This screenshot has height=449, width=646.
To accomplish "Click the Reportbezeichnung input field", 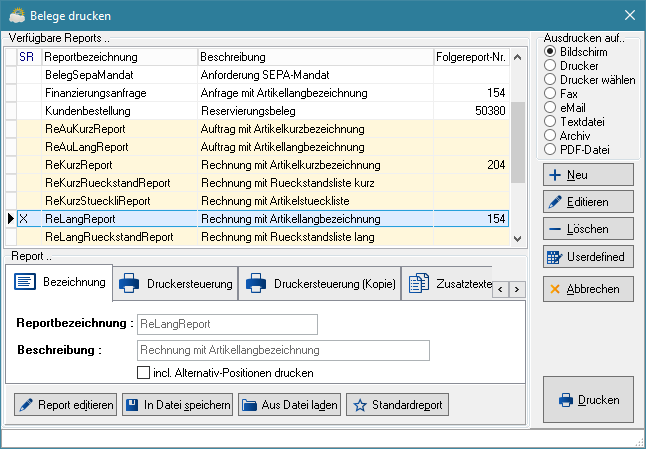I will pos(227,324).
